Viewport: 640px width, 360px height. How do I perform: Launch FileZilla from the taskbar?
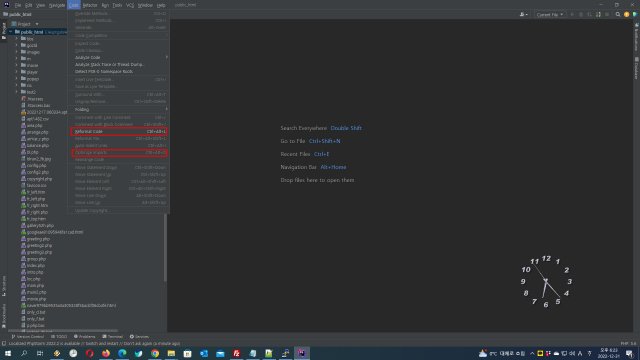click(236, 353)
